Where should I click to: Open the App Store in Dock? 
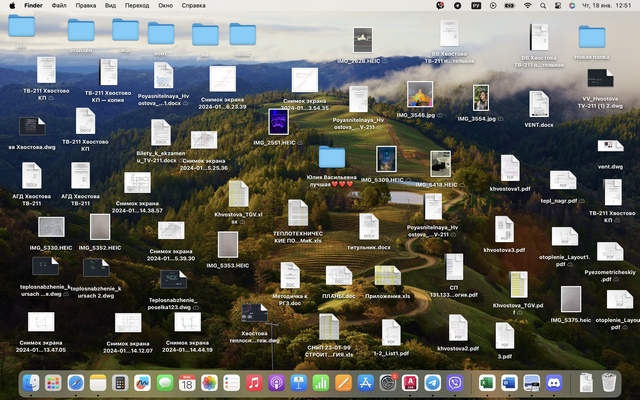click(x=365, y=383)
